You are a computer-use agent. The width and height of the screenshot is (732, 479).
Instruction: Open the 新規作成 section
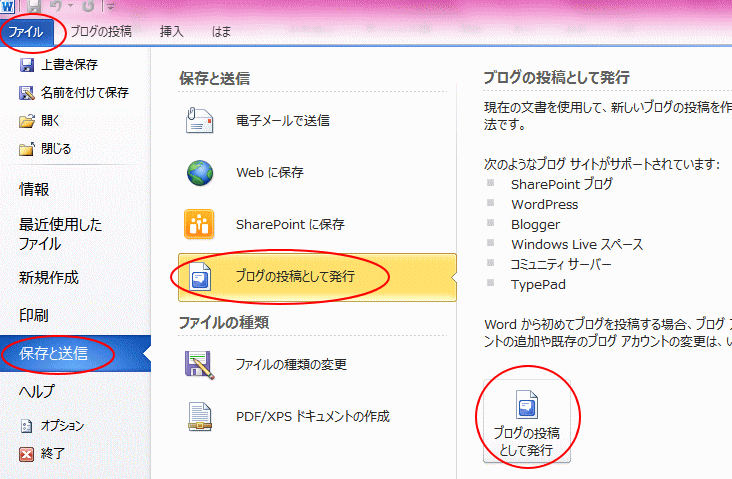point(49,278)
